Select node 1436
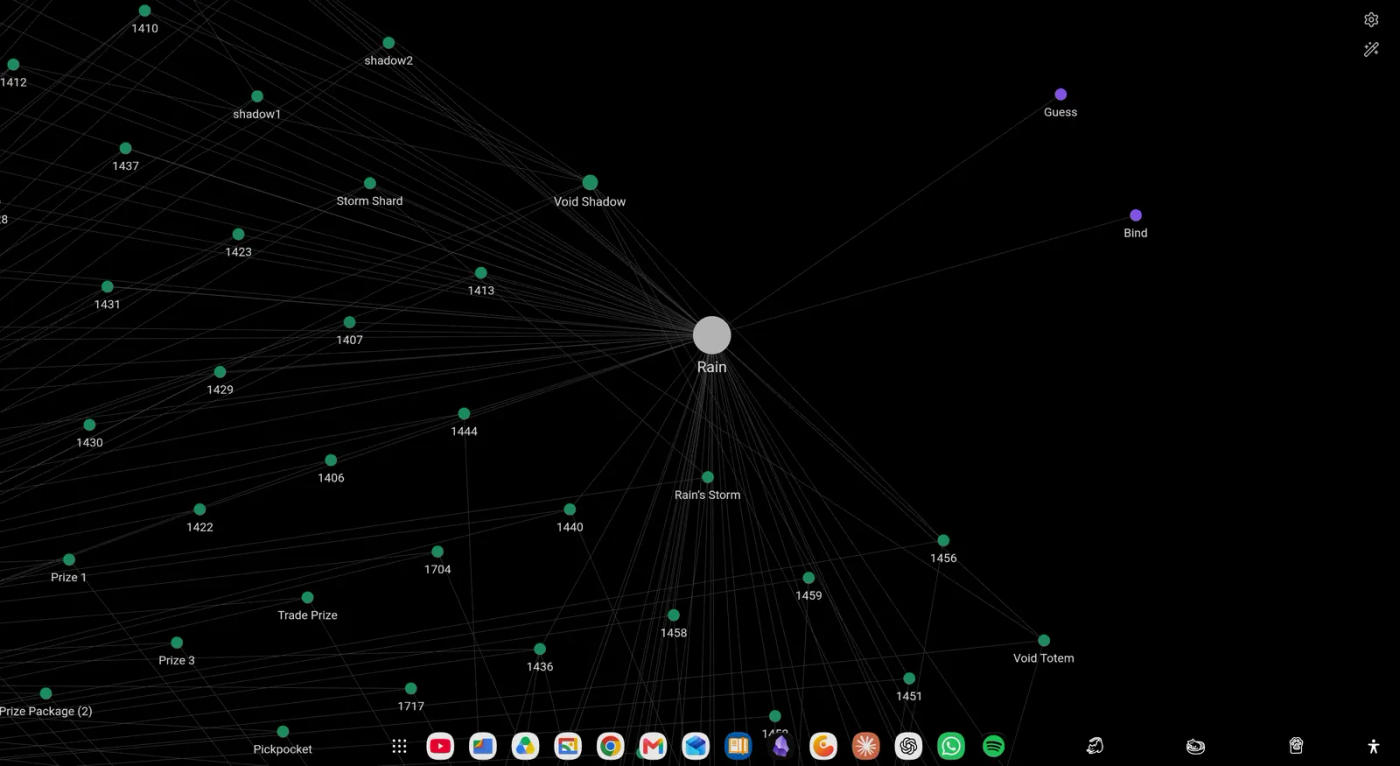The image size is (1400, 766). coord(540,649)
